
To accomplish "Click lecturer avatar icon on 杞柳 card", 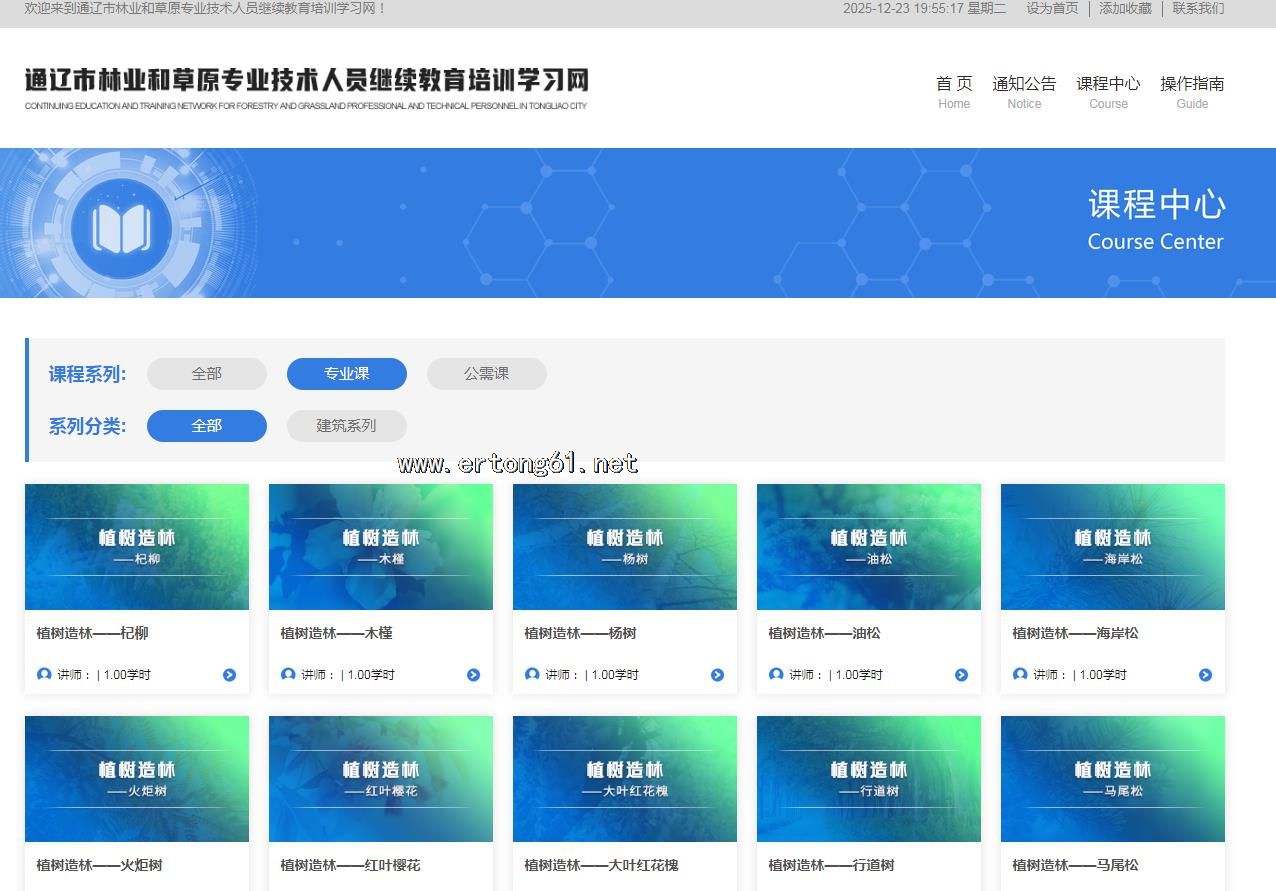I will pyautogui.click(x=44, y=674).
